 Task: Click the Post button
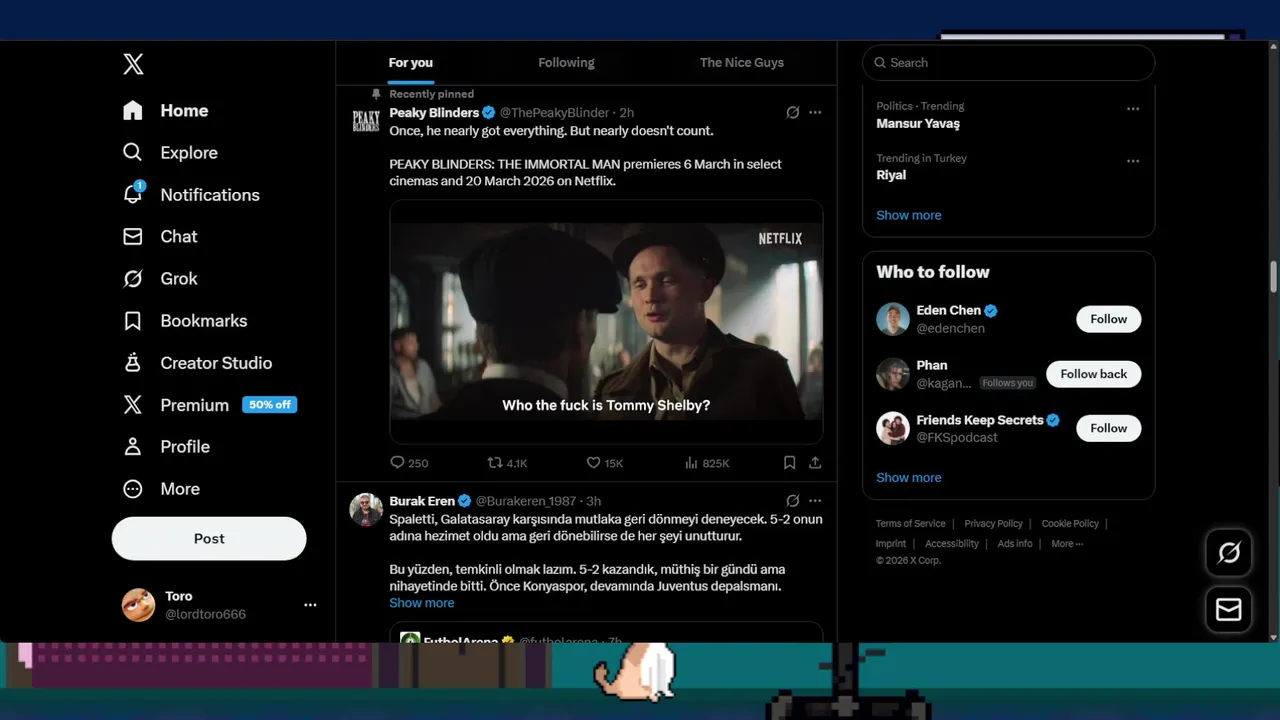click(x=209, y=538)
